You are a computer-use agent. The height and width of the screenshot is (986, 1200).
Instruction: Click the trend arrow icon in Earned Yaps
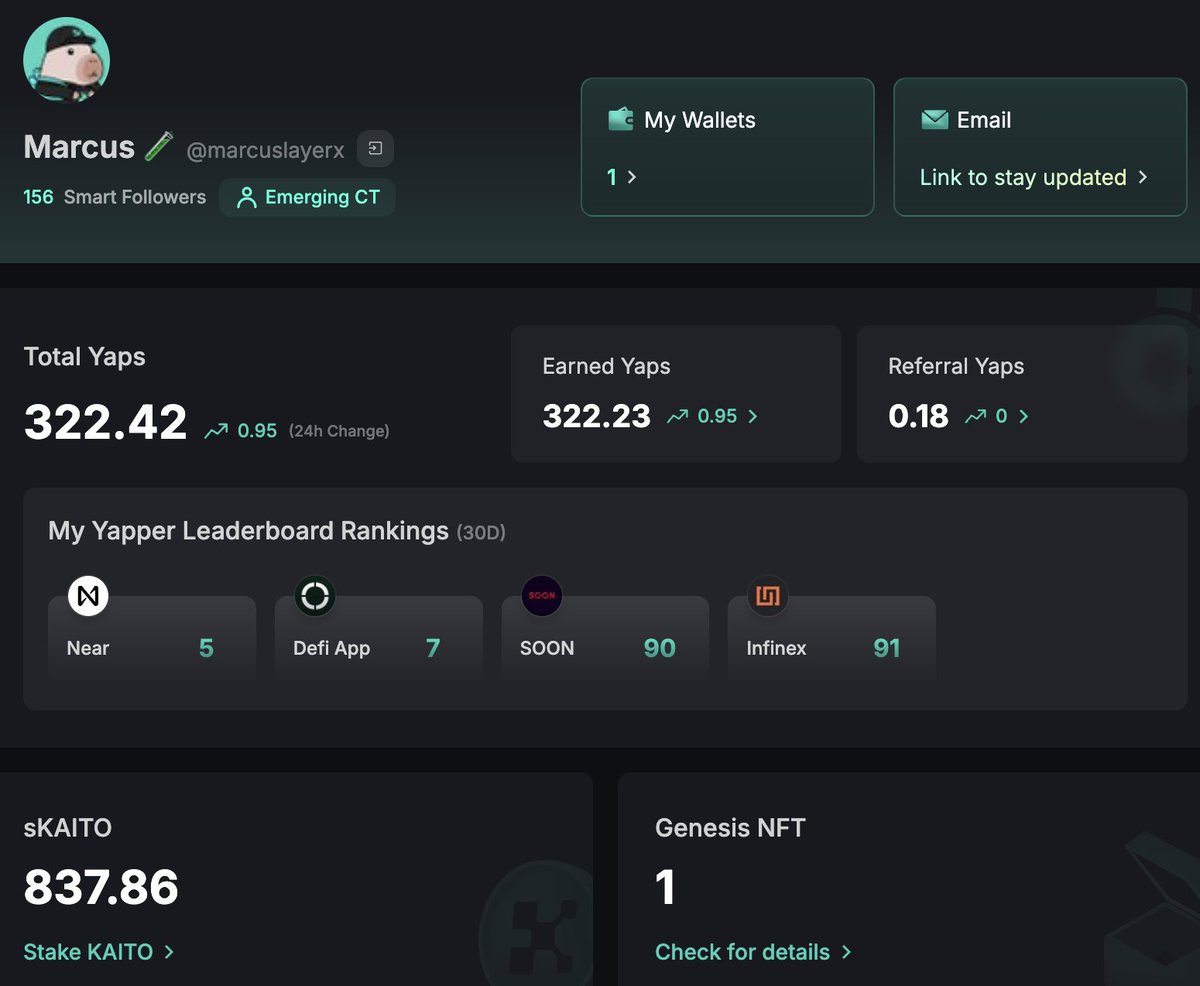(x=678, y=416)
